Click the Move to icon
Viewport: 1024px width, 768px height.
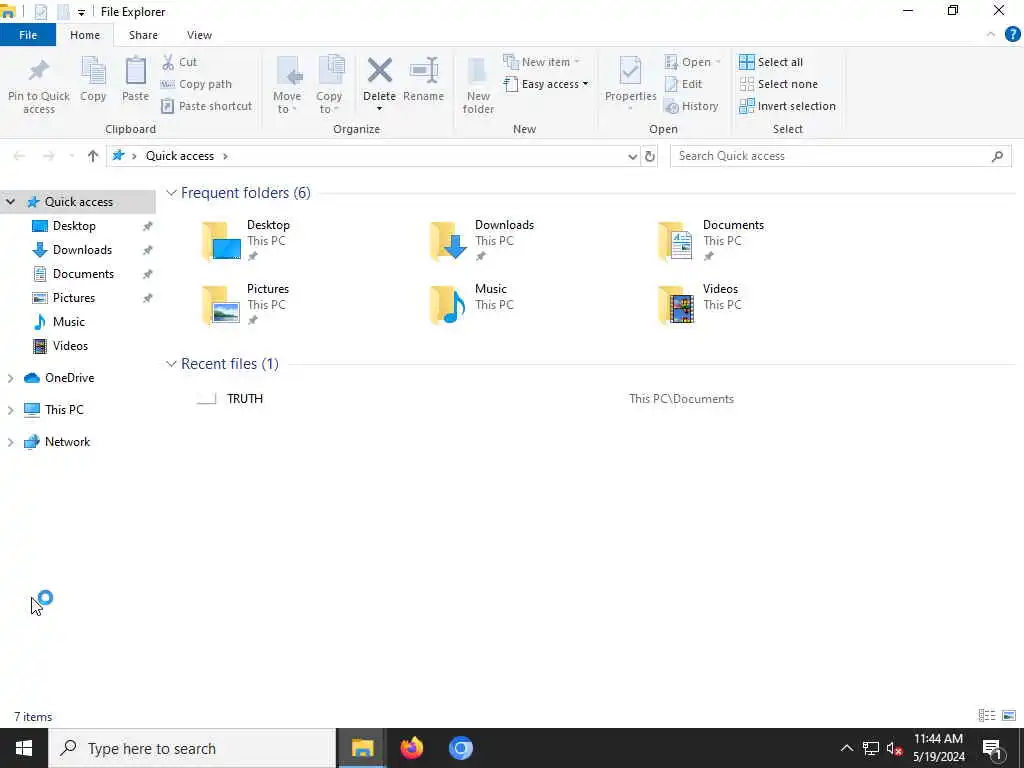click(x=287, y=71)
